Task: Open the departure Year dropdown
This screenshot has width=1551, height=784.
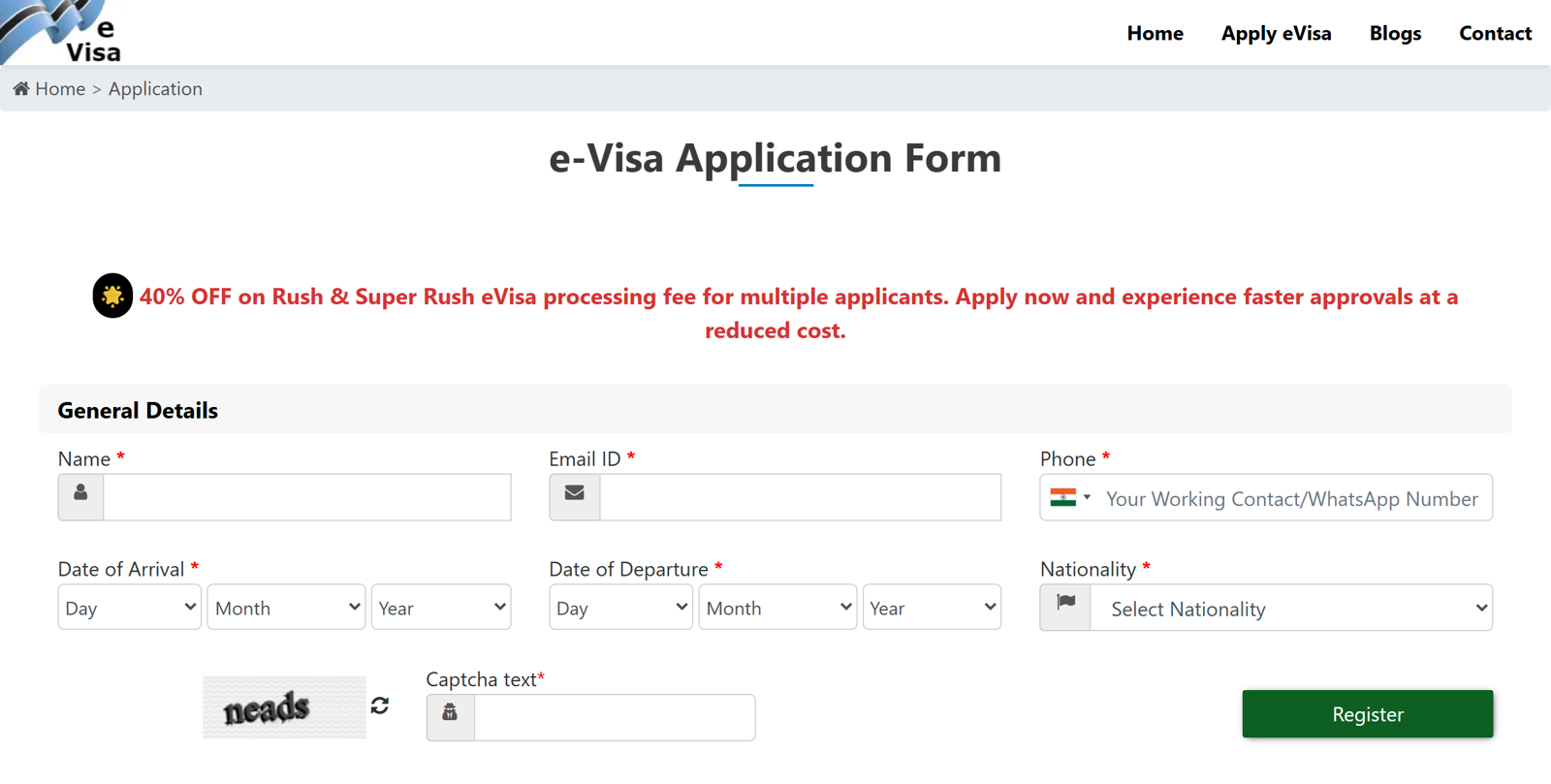Action: (x=932, y=608)
